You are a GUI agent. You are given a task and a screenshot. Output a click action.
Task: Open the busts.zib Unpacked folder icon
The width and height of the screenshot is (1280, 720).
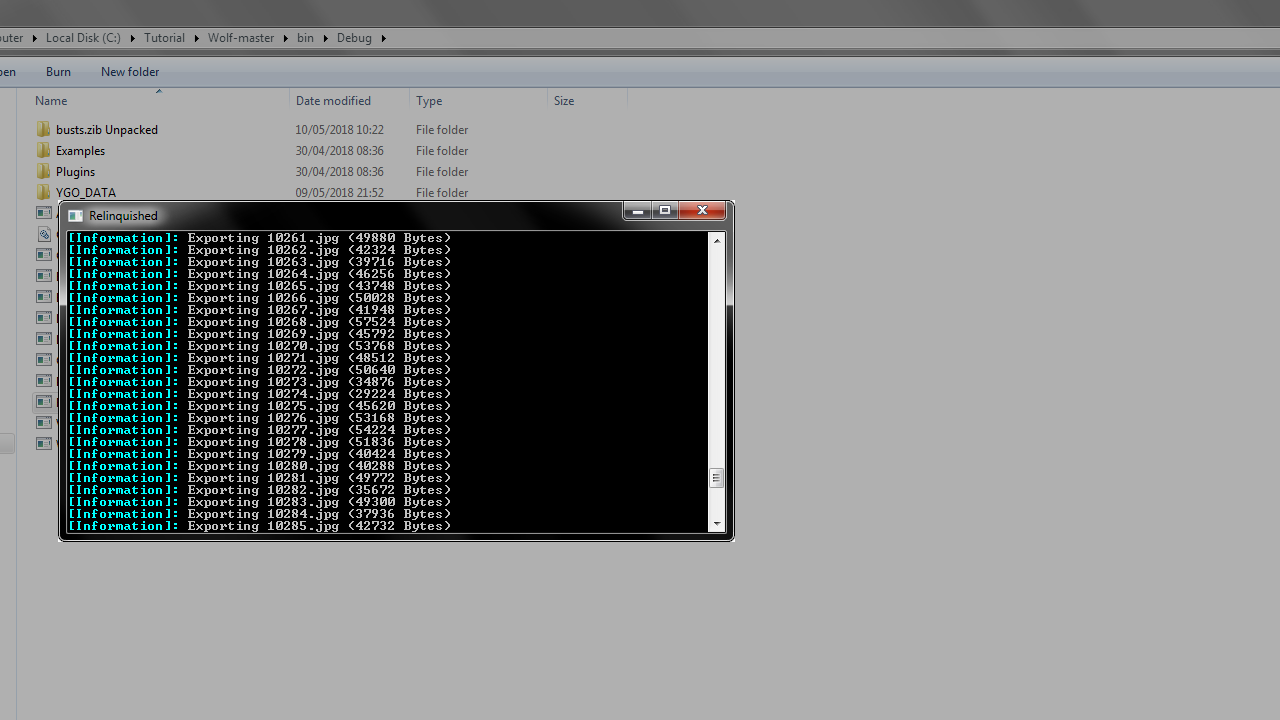[x=43, y=130]
